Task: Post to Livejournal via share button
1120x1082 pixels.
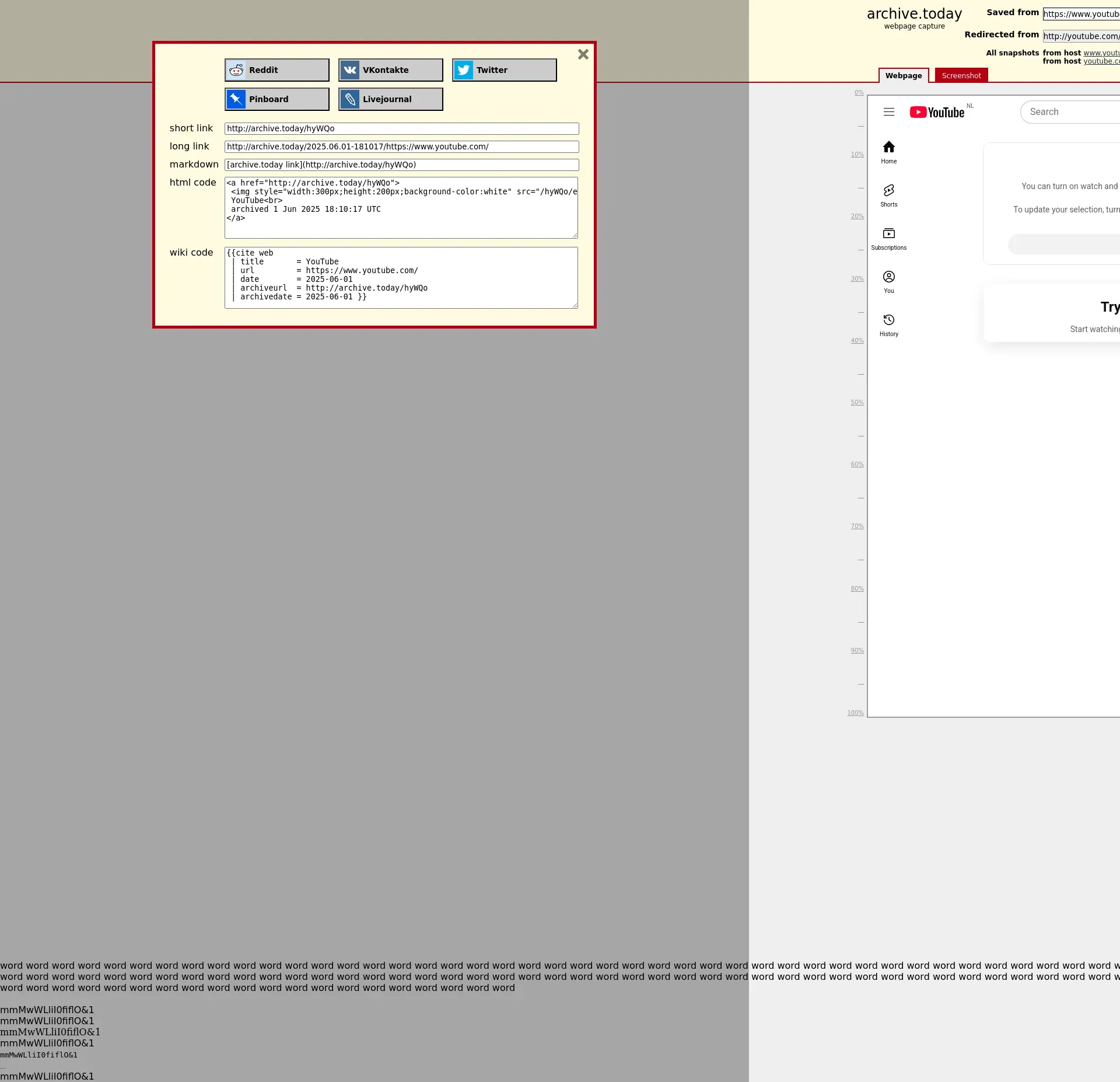Action: (x=390, y=99)
